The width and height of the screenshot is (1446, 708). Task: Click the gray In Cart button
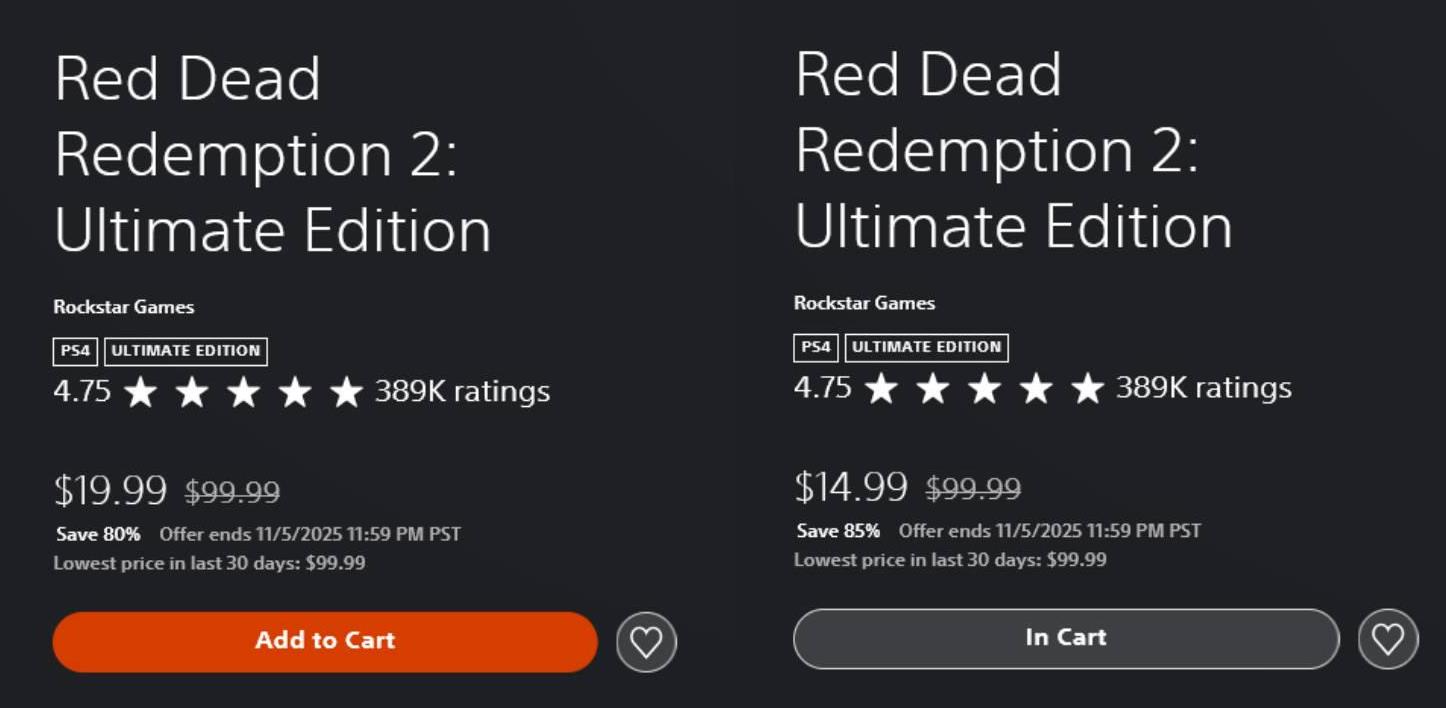[x=1066, y=638]
